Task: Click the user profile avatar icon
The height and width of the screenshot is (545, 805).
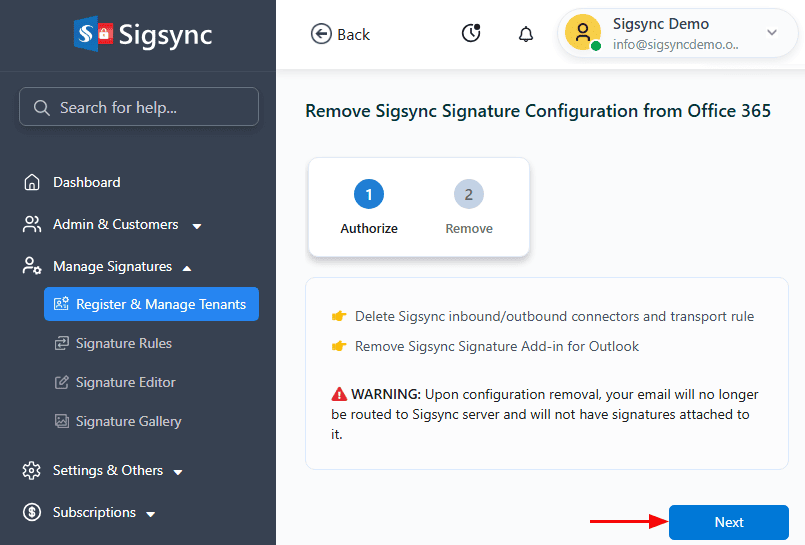Action: 582,33
